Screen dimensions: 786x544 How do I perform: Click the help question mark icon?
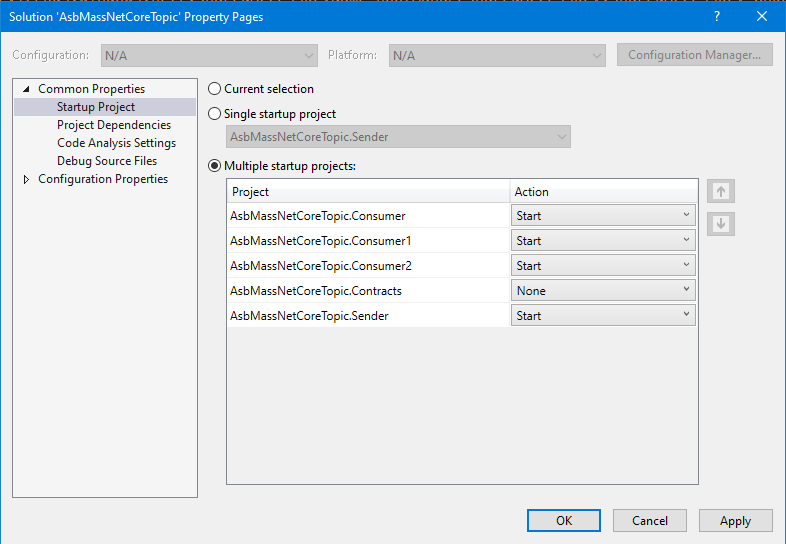point(716,17)
